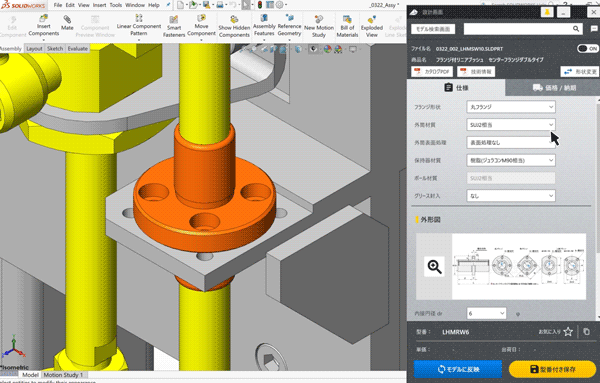
Task: Open the New Motion Study tool
Action: (x=319, y=26)
